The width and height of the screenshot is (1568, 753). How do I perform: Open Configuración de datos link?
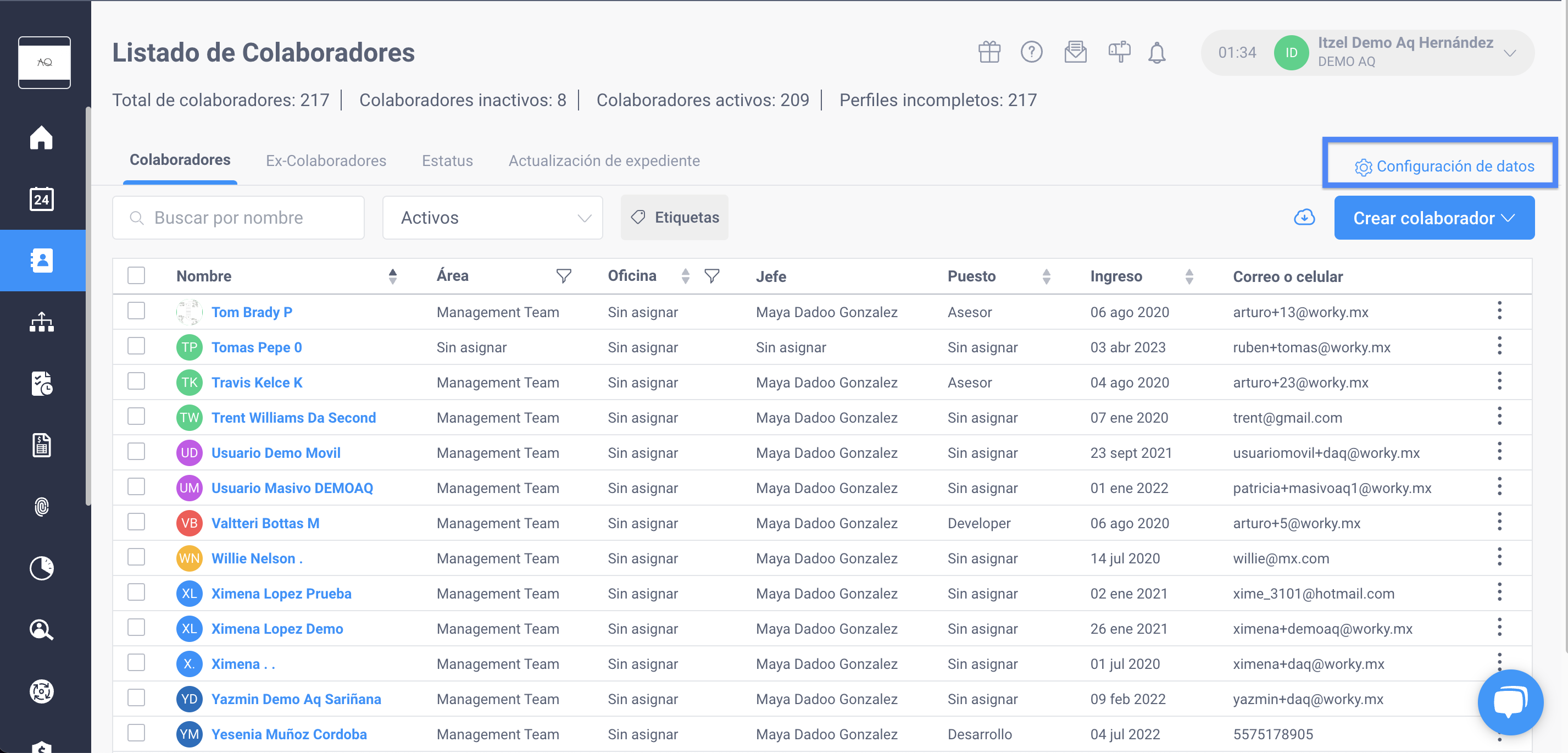tap(1444, 165)
